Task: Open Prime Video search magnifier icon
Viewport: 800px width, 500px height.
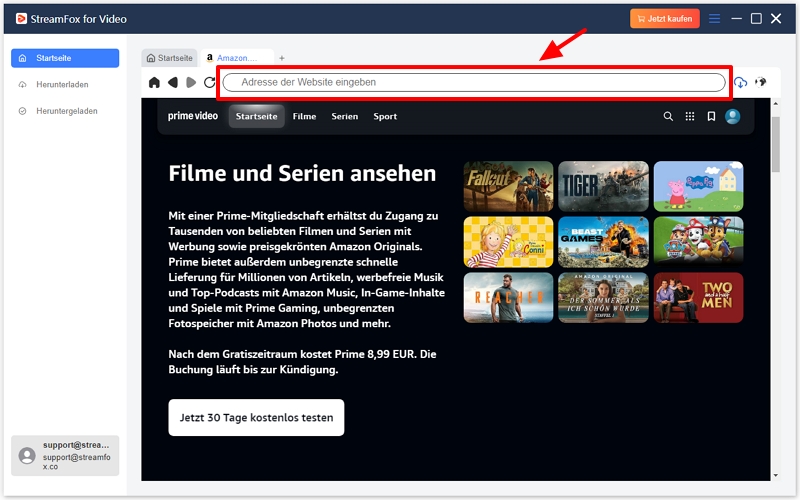Action: click(668, 116)
